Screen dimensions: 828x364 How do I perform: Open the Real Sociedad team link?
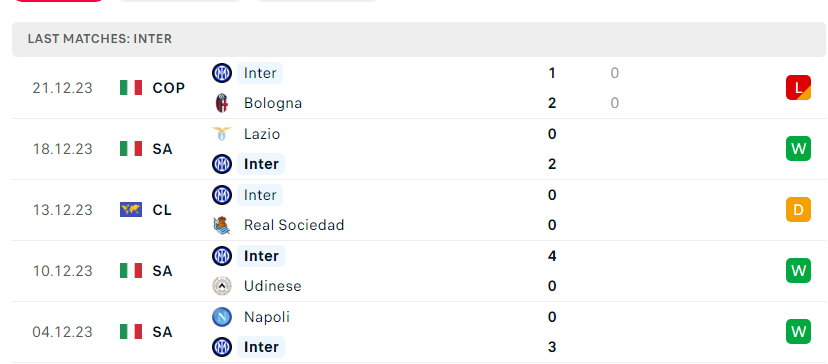pyautogui.click(x=294, y=225)
